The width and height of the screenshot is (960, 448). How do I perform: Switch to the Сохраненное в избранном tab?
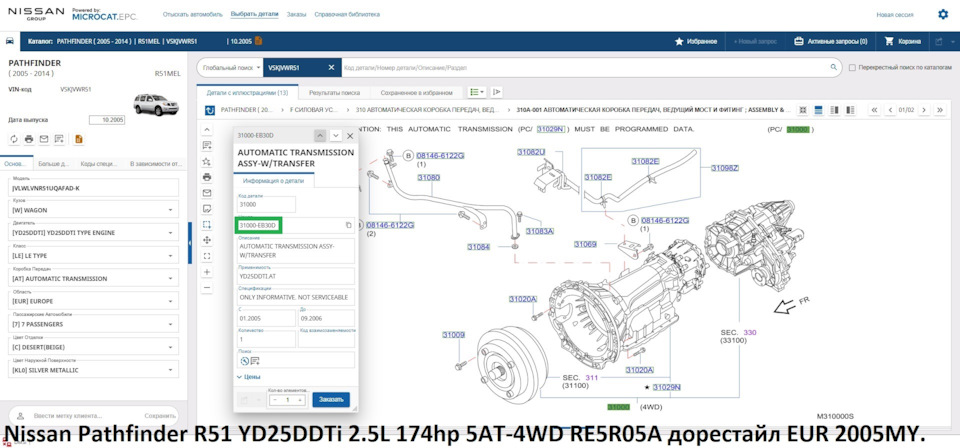coord(416,92)
